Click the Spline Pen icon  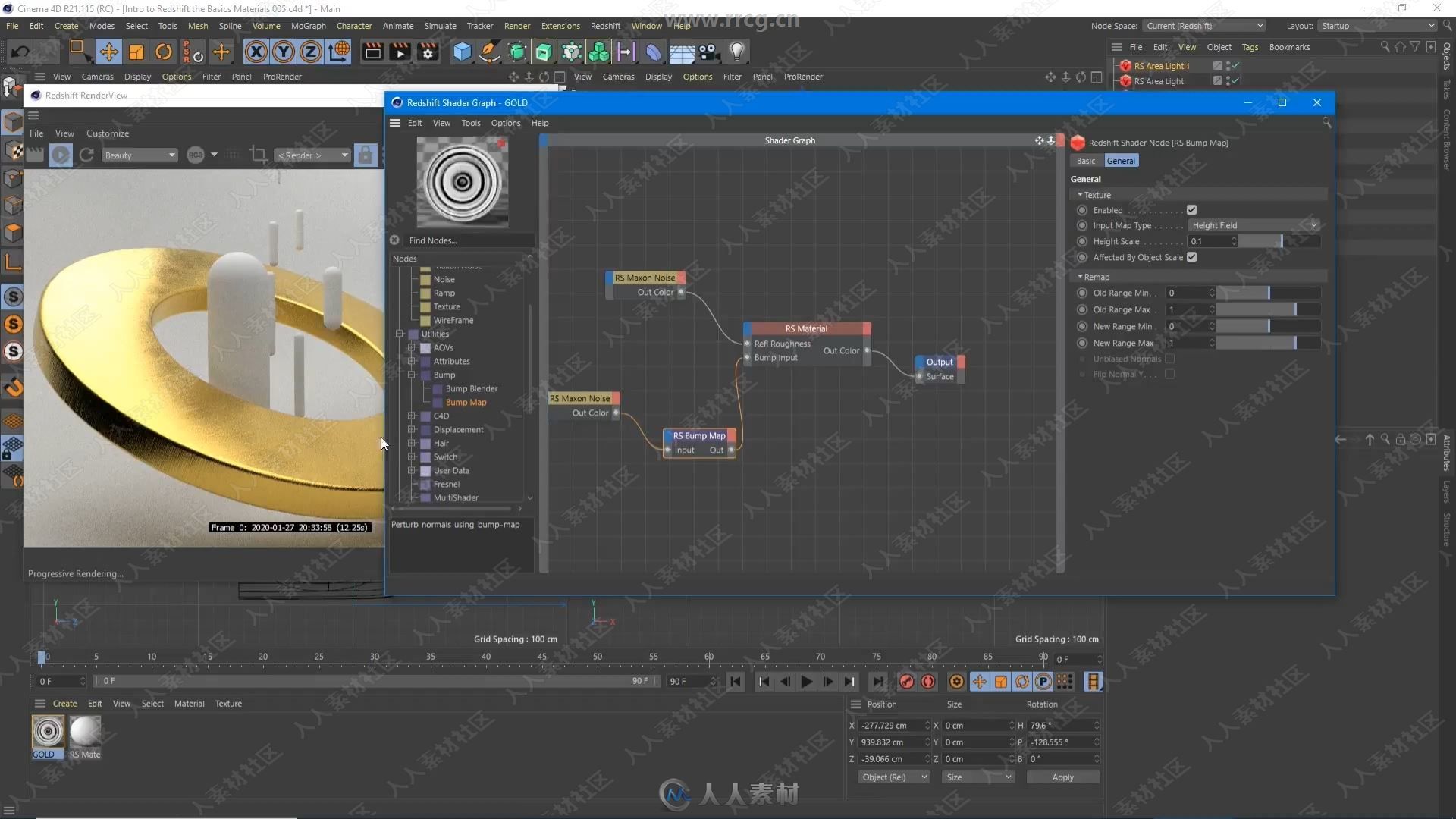point(490,52)
